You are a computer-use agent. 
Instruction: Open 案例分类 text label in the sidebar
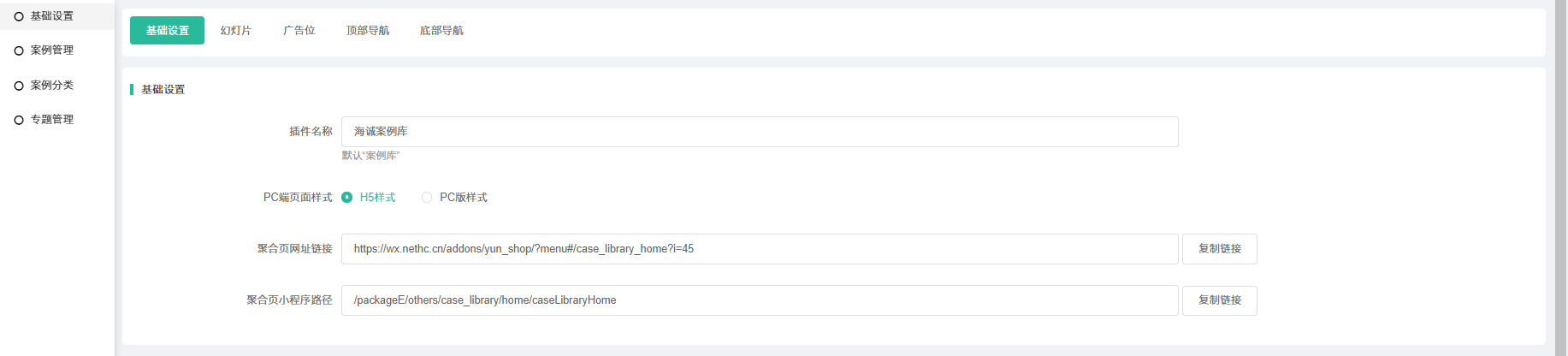[x=52, y=86]
